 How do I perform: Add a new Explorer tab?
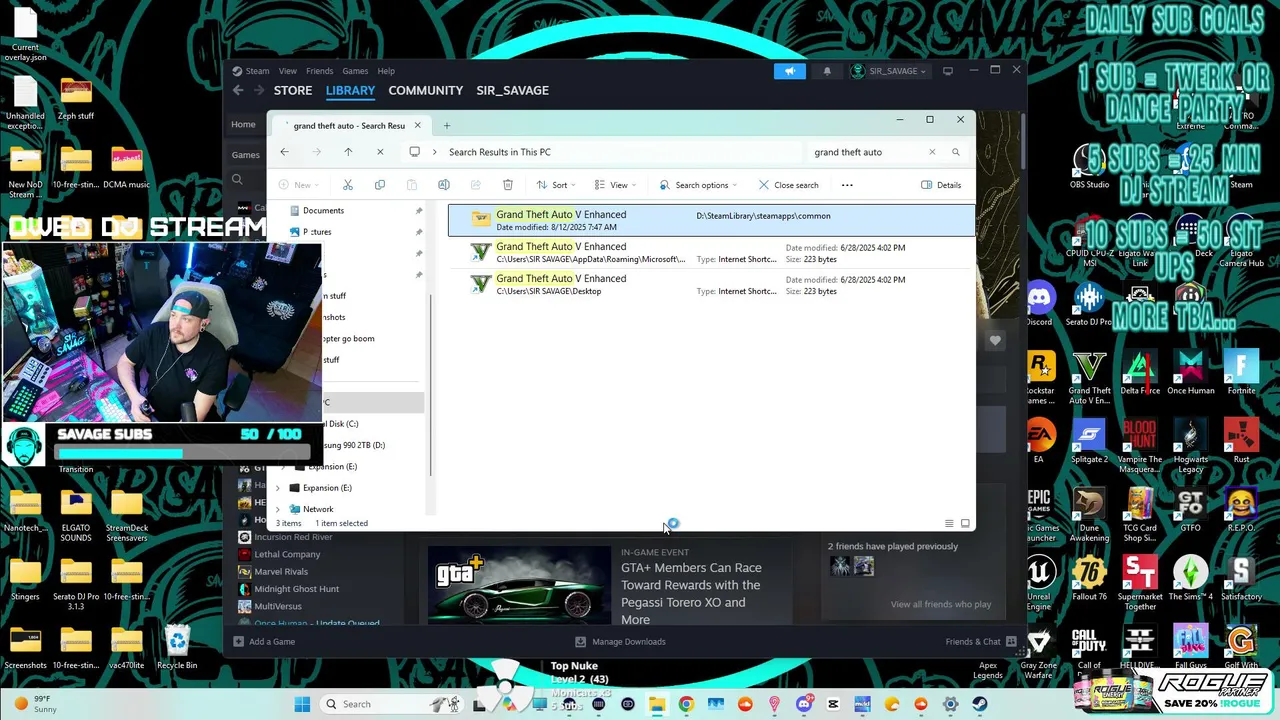tap(447, 126)
